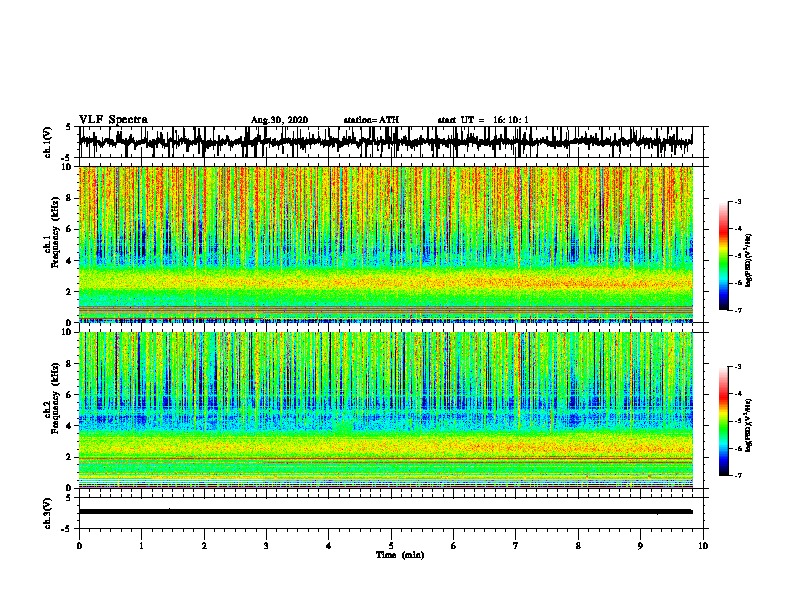This screenshot has height=612, width=792.
Task: Click the ch.2 spectrogram panel
Action: click(386, 410)
